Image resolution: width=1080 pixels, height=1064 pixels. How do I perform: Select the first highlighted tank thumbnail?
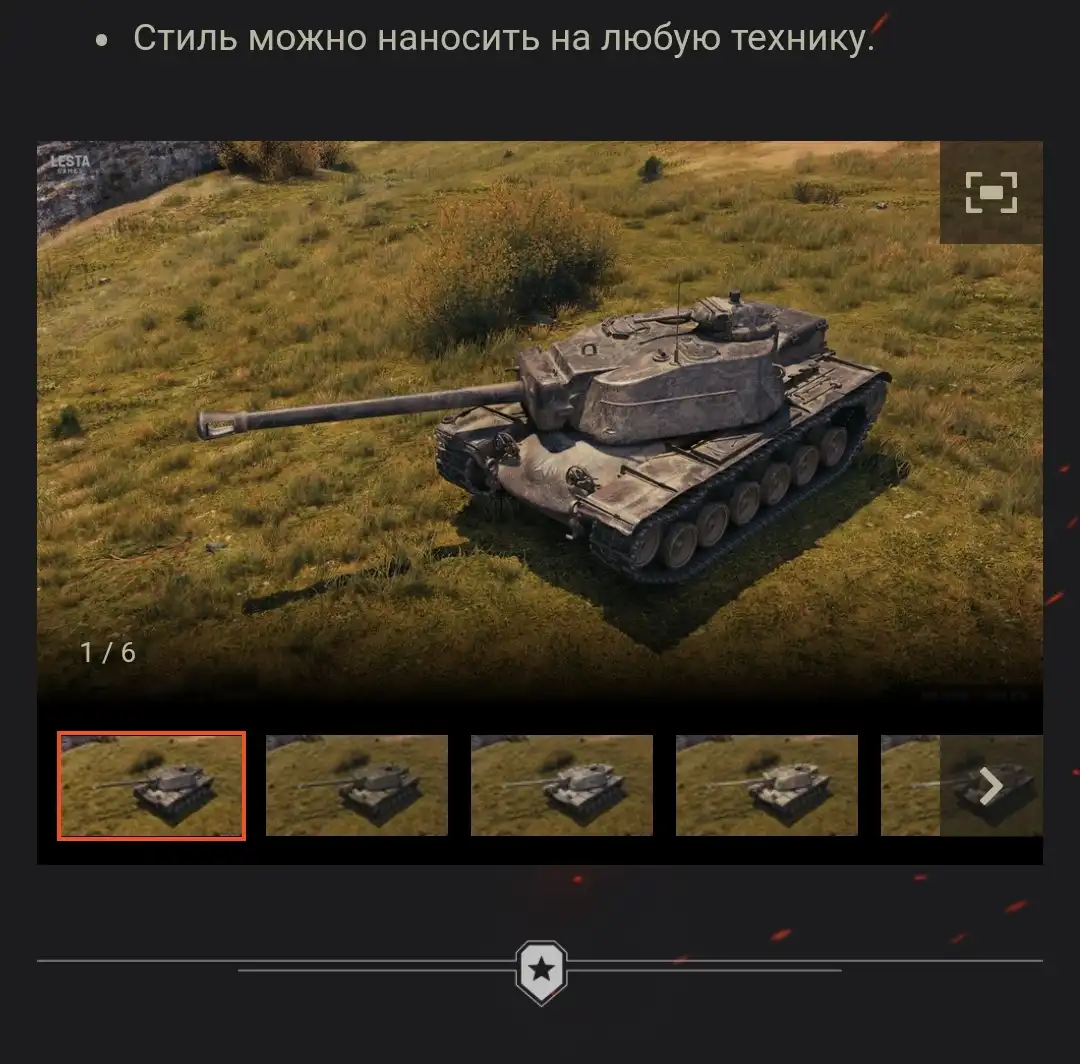(152, 786)
